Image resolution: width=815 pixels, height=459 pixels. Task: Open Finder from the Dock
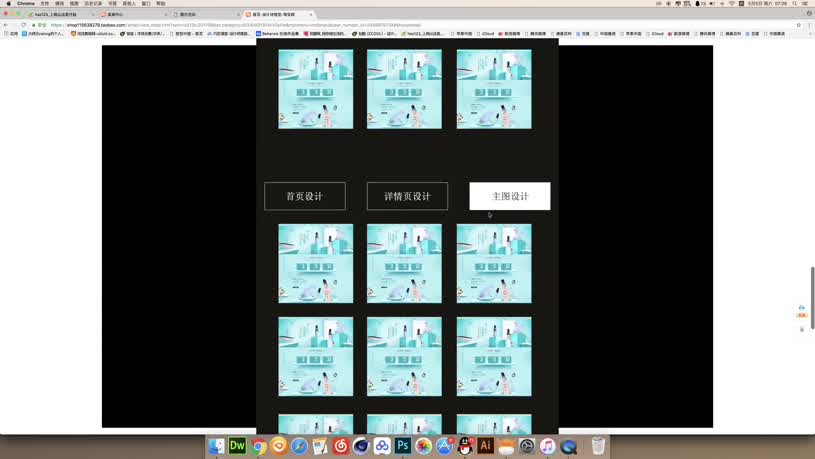click(216, 446)
